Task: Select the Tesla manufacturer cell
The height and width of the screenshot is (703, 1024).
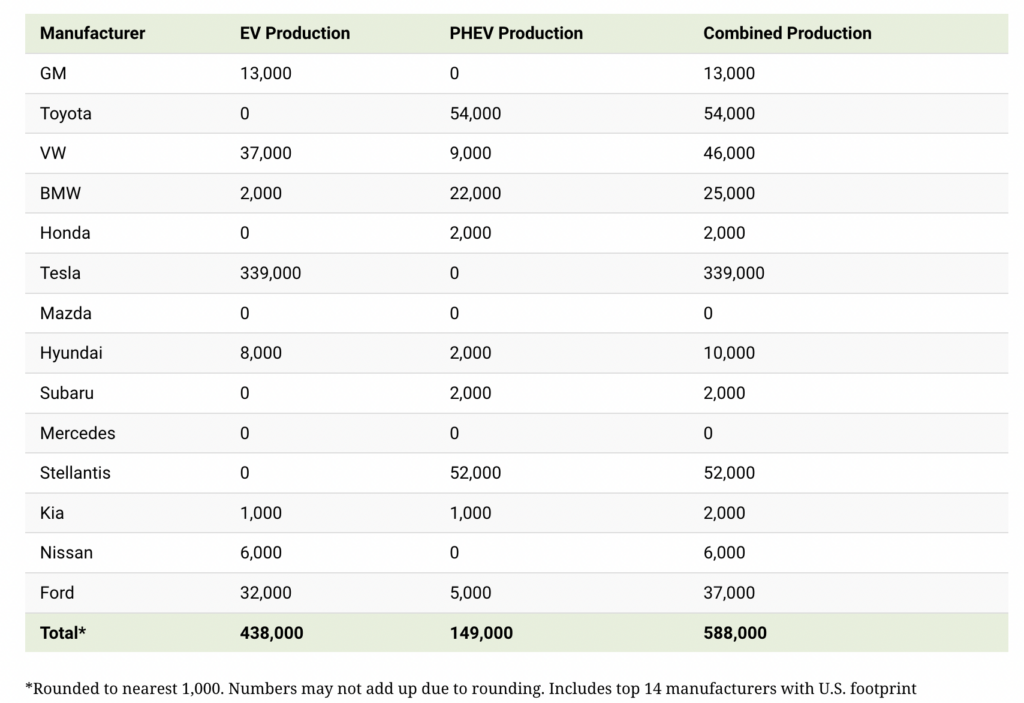Action: (60, 273)
